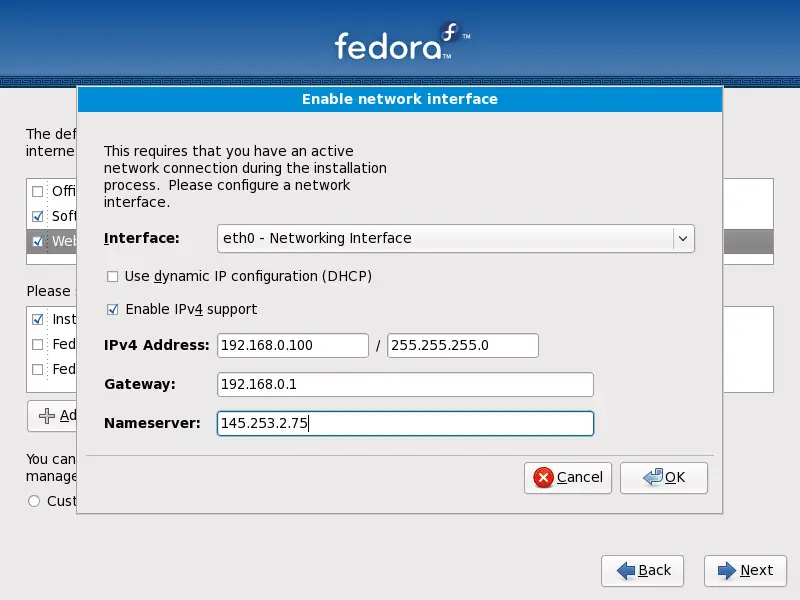800x600 pixels.
Task: Click the red X Cancel icon
Action: click(x=543, y=478)
